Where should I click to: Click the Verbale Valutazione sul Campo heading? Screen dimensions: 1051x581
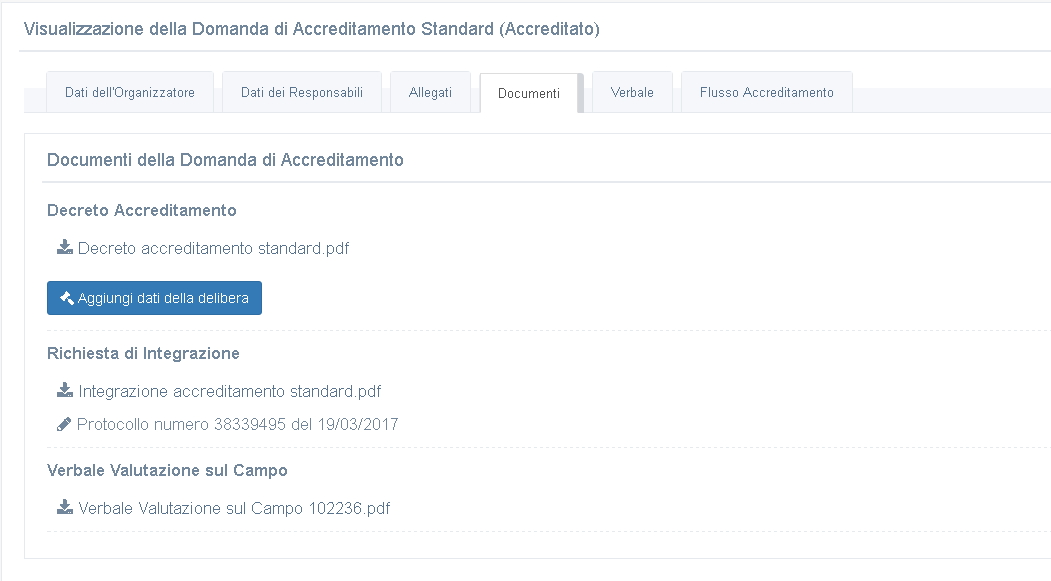167,470
